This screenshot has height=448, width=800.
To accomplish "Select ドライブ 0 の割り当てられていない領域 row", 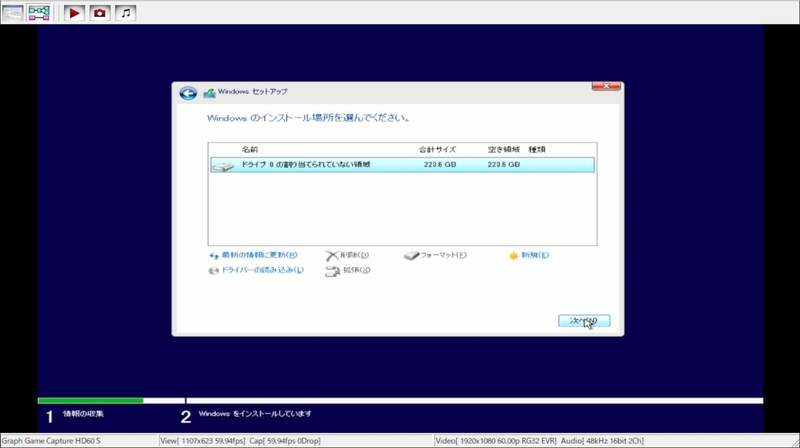I will point(402,165).
